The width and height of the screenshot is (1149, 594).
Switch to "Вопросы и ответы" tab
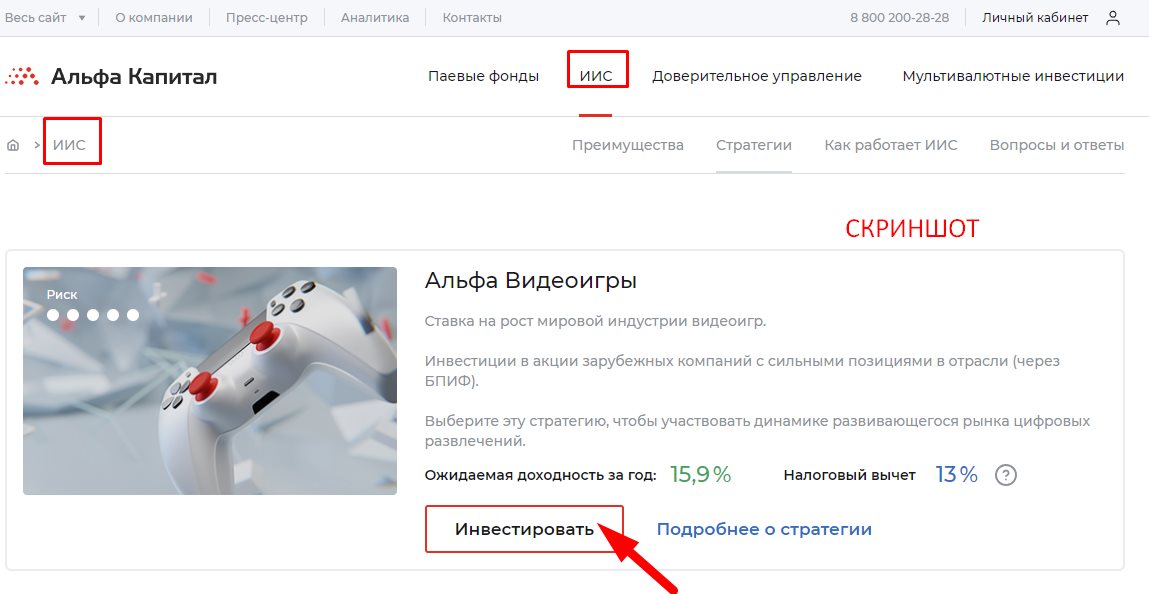point(1057,145)
